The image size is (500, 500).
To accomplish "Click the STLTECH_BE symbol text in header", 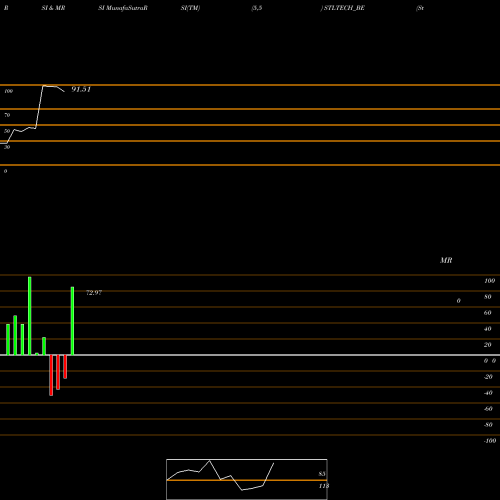I will pos(344,8).
